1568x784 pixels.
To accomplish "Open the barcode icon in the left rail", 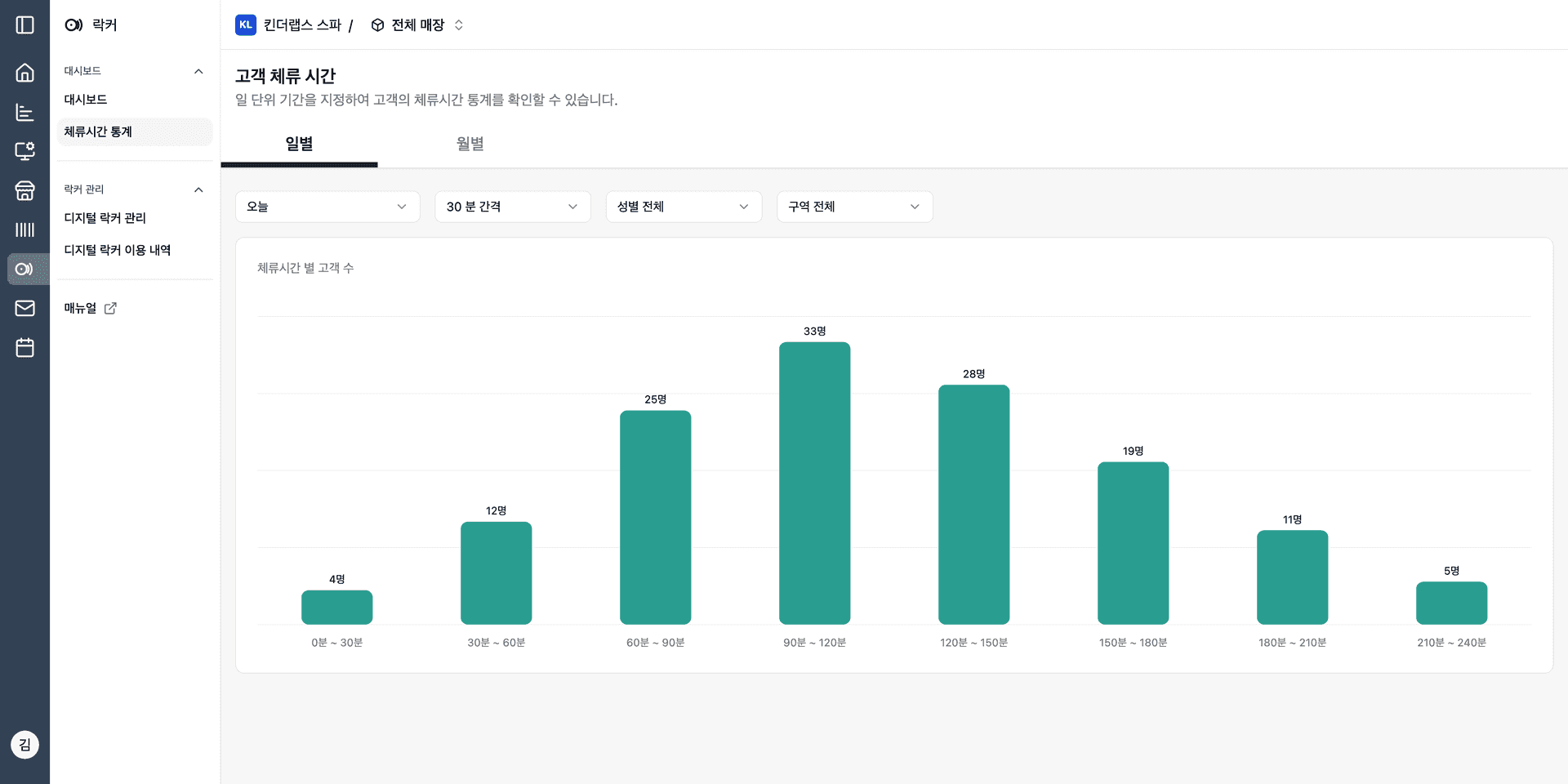I will coord(24,229).
